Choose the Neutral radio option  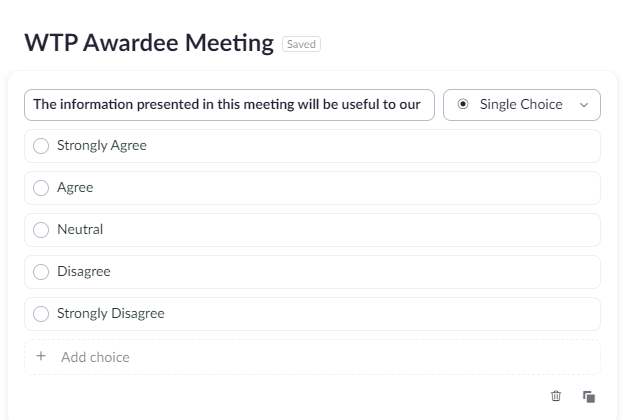[41, 230]
